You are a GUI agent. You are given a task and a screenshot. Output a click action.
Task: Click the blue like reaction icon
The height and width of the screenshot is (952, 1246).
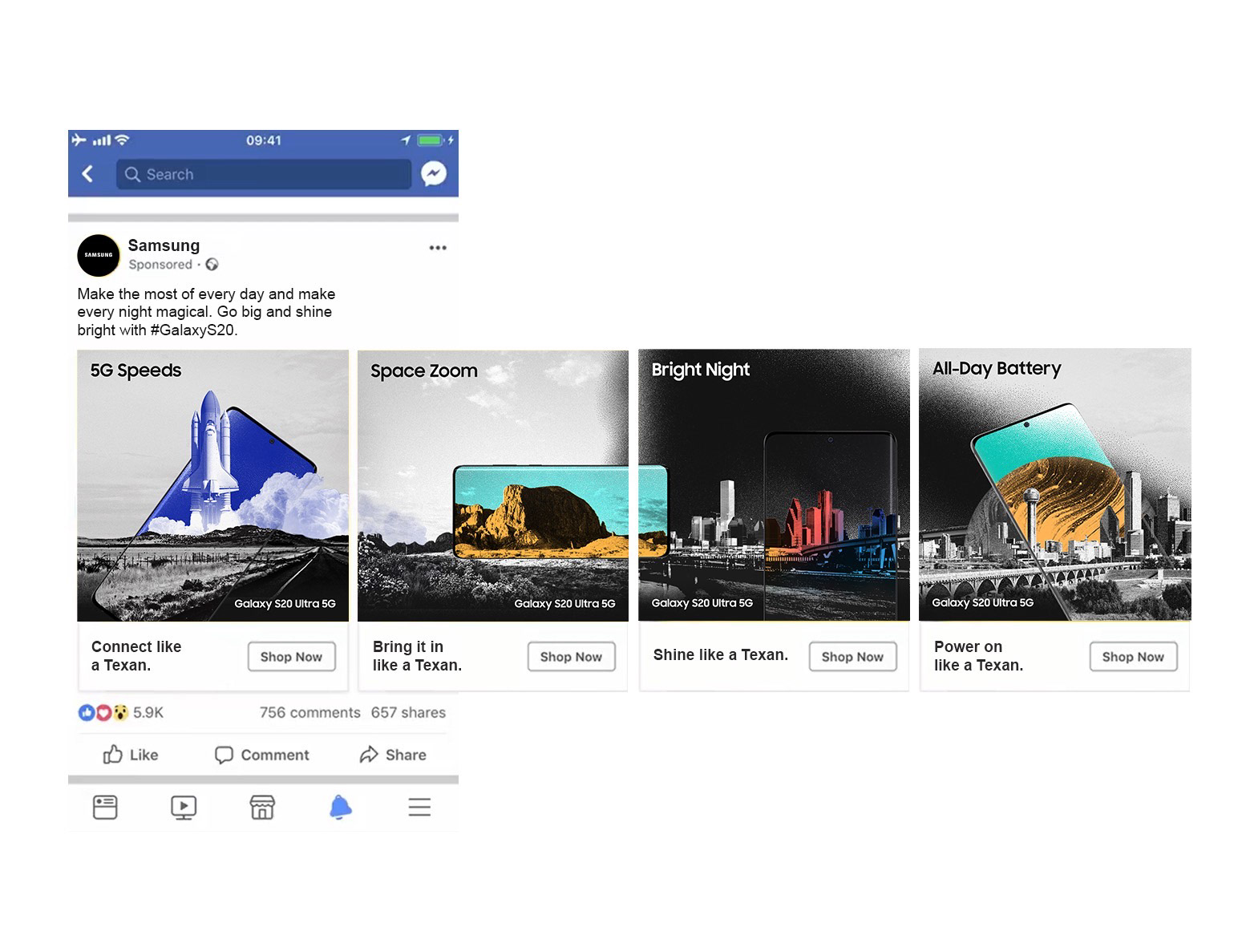coord(87,712)
